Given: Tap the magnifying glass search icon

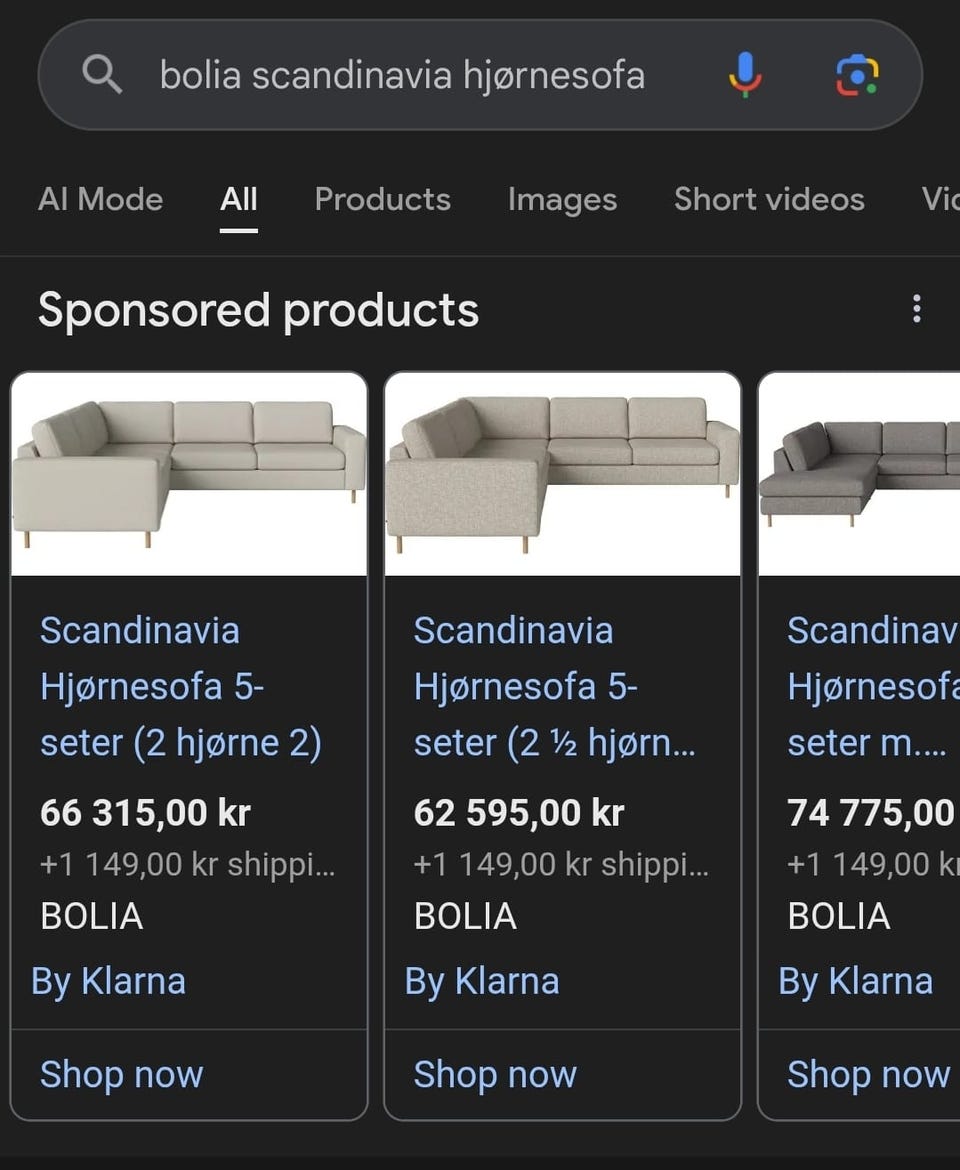Looking at the screenshot, I should tap(102, 75).
